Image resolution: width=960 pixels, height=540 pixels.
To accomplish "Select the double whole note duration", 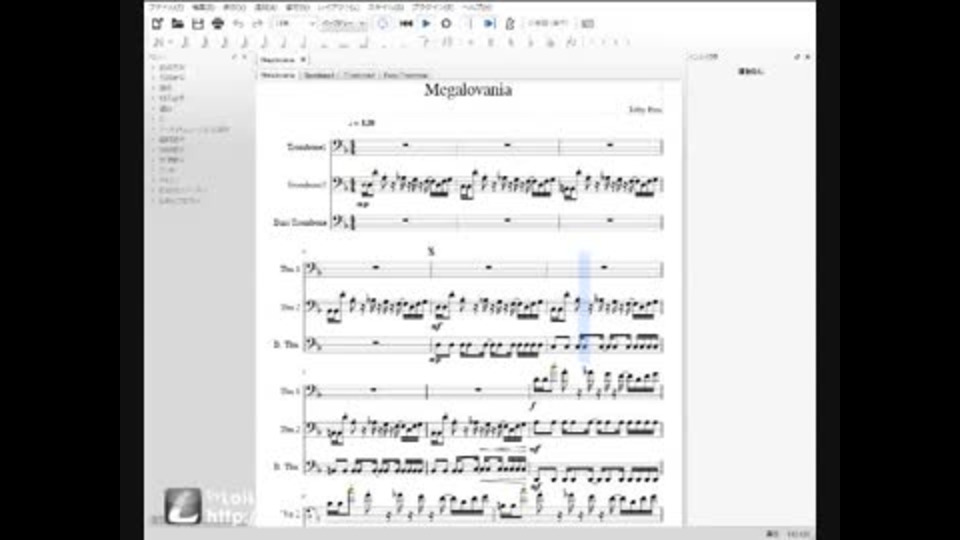I will (x=344, y=42).
